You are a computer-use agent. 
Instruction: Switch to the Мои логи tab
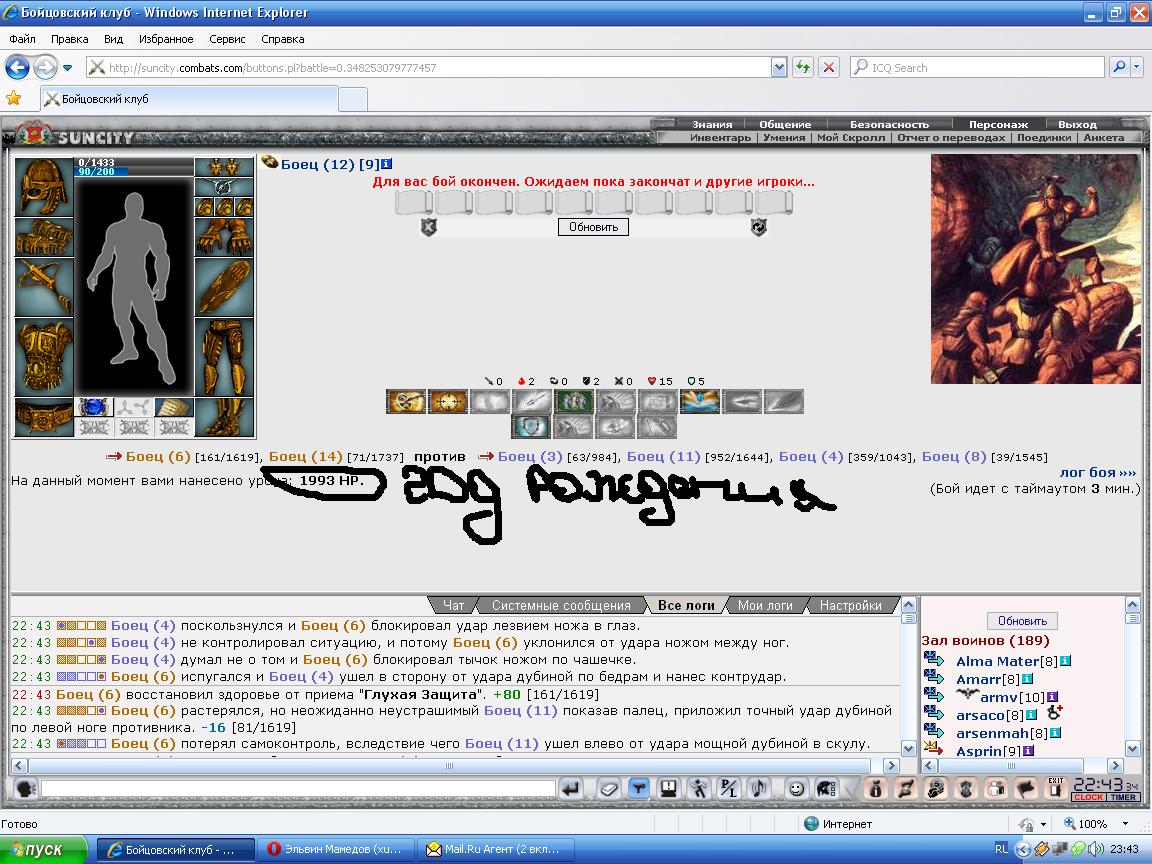tap(765, 605)
